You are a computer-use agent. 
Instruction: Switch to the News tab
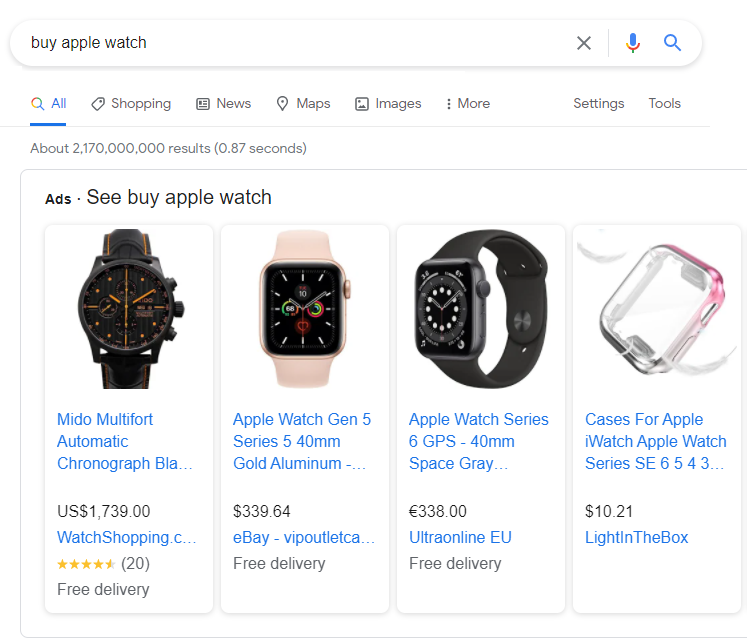pos(223,104)
